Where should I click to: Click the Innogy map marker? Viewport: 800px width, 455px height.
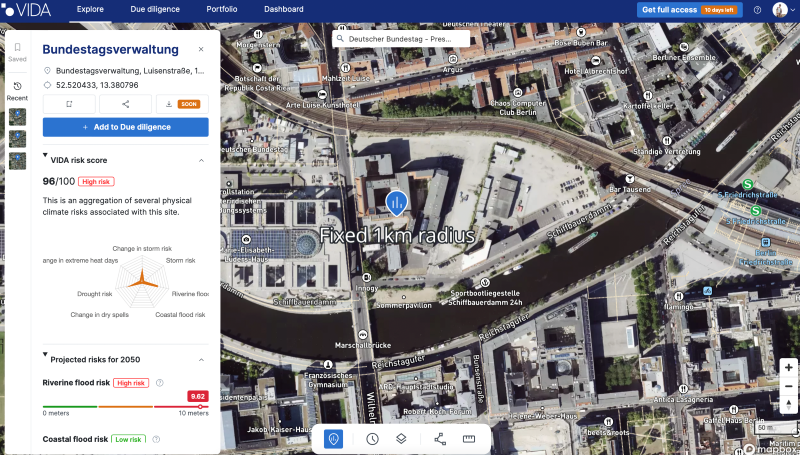click(366, 277)
